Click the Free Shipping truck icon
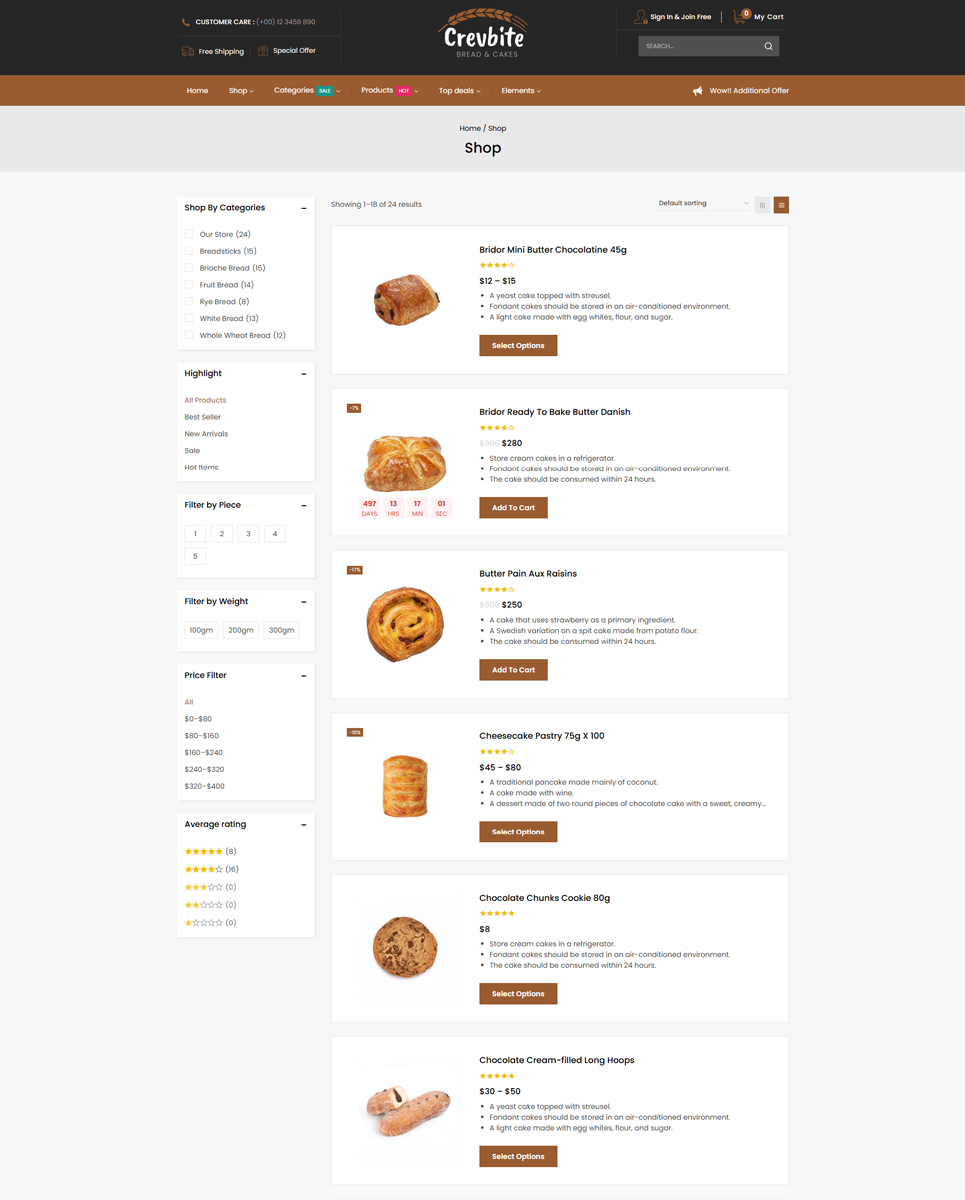This screenshot has height=1200, width=965. (x=188, y=51)
